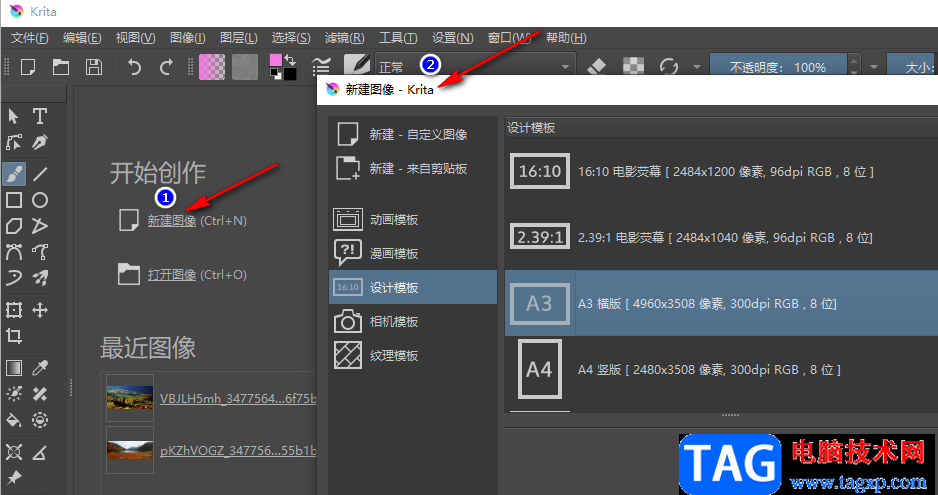Choose the Fill bucket tool

[x=14, y=420]
